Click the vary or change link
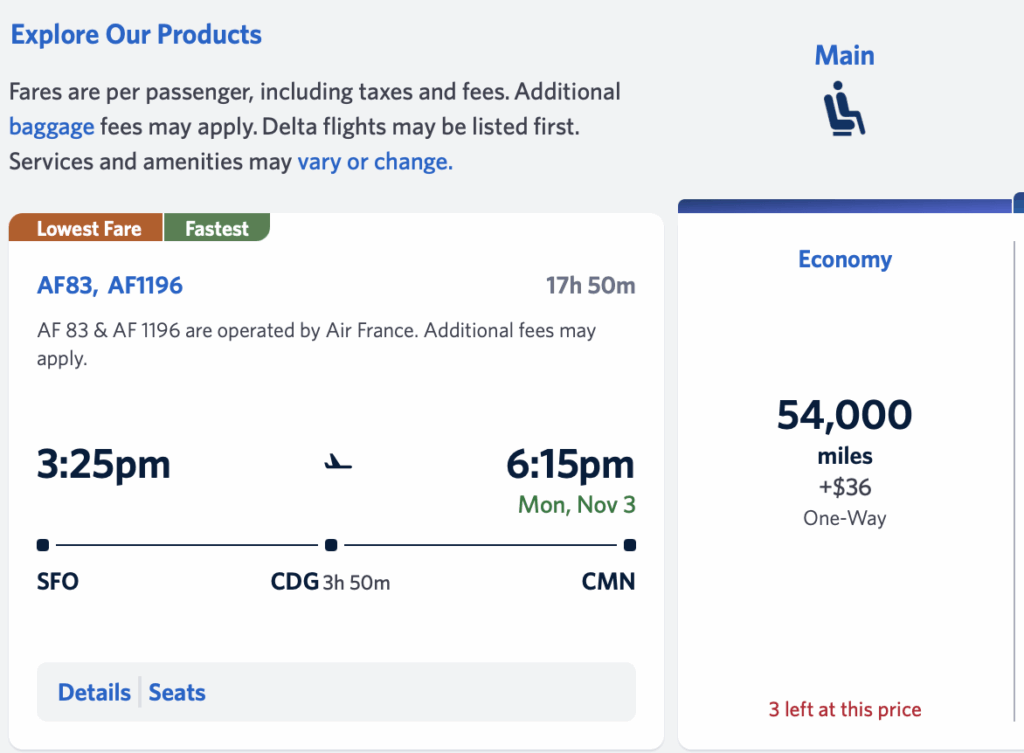This screenshot has width=1024, height=753. (x=374, y=161)
